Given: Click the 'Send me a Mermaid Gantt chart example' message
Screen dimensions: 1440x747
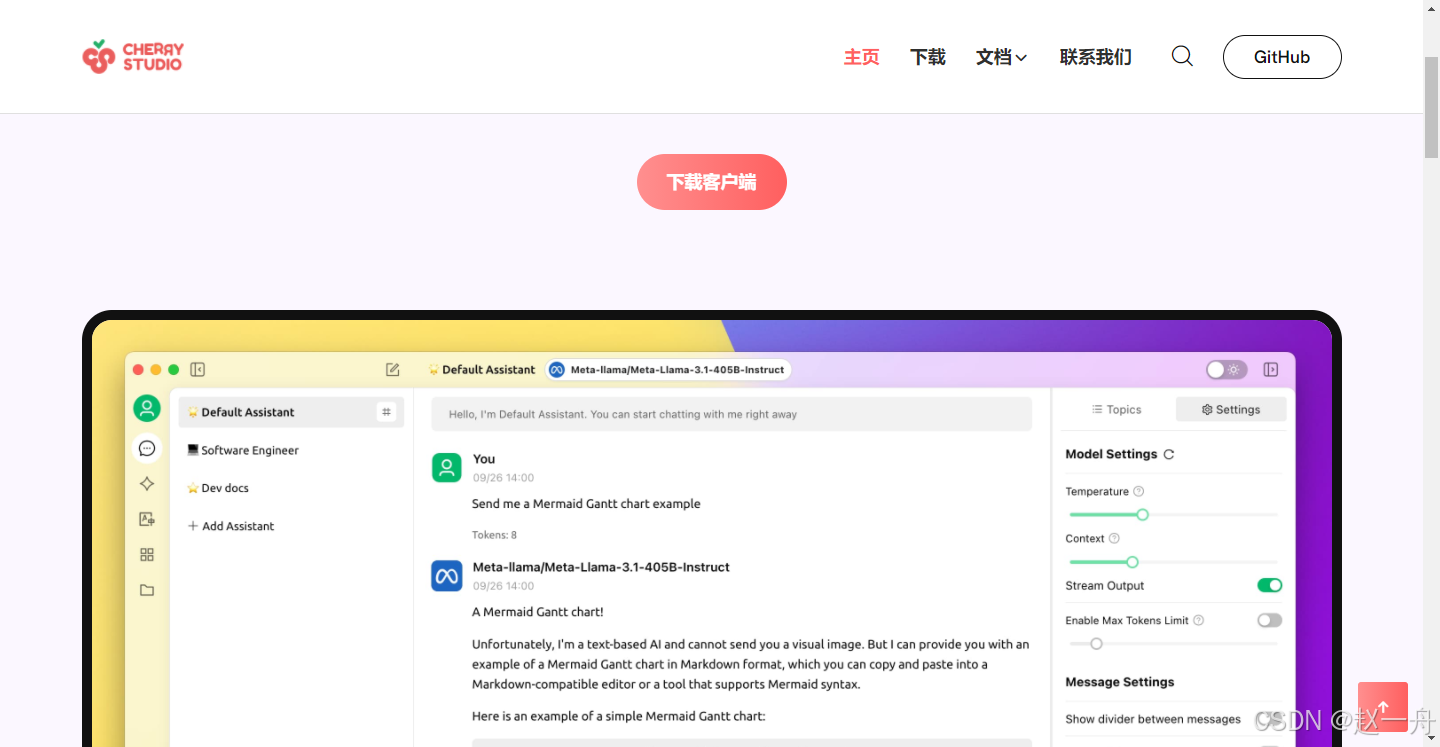Looking at the screenshot, I should point(586,504).
